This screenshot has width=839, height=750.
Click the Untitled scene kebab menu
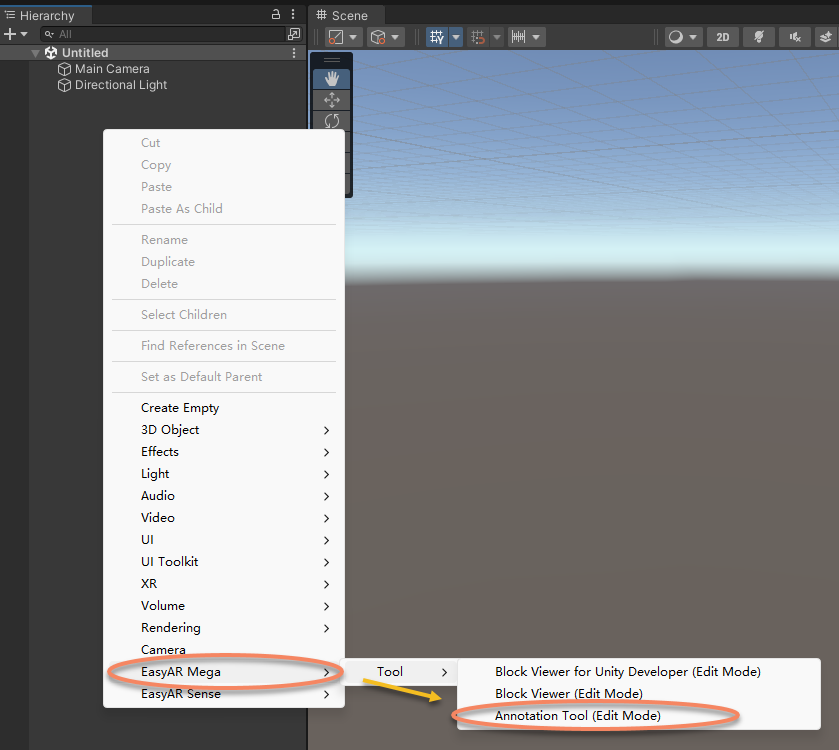(x=293, y=53)
